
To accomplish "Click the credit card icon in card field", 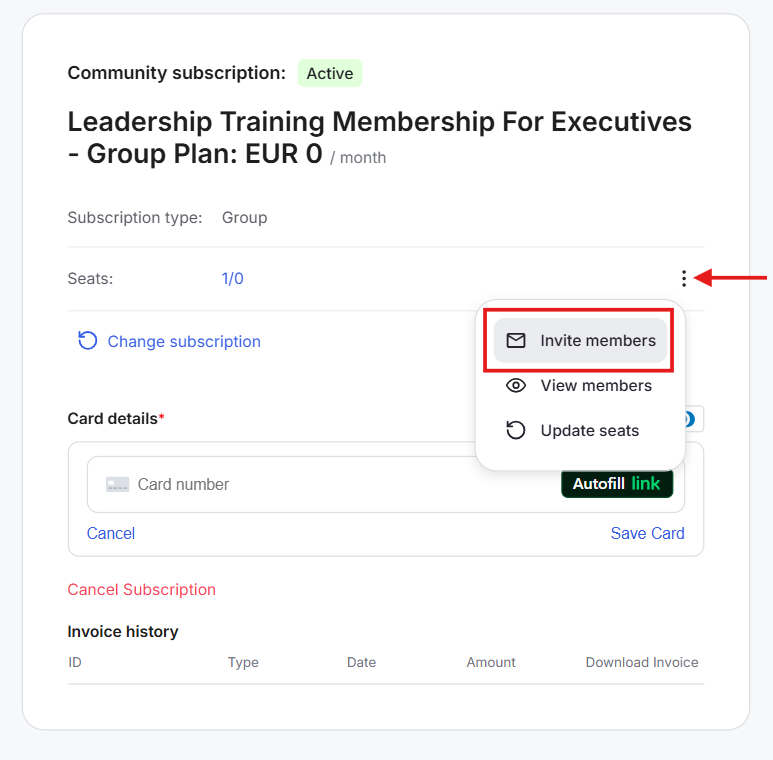I will (118, 485).
